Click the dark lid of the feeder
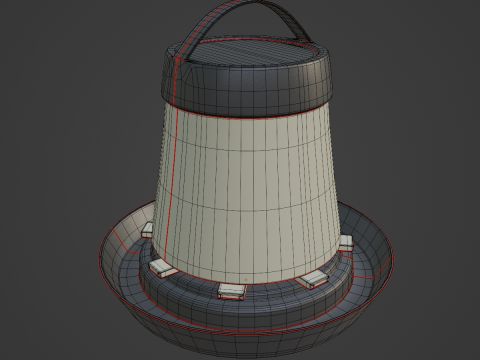 click(247, 78)
